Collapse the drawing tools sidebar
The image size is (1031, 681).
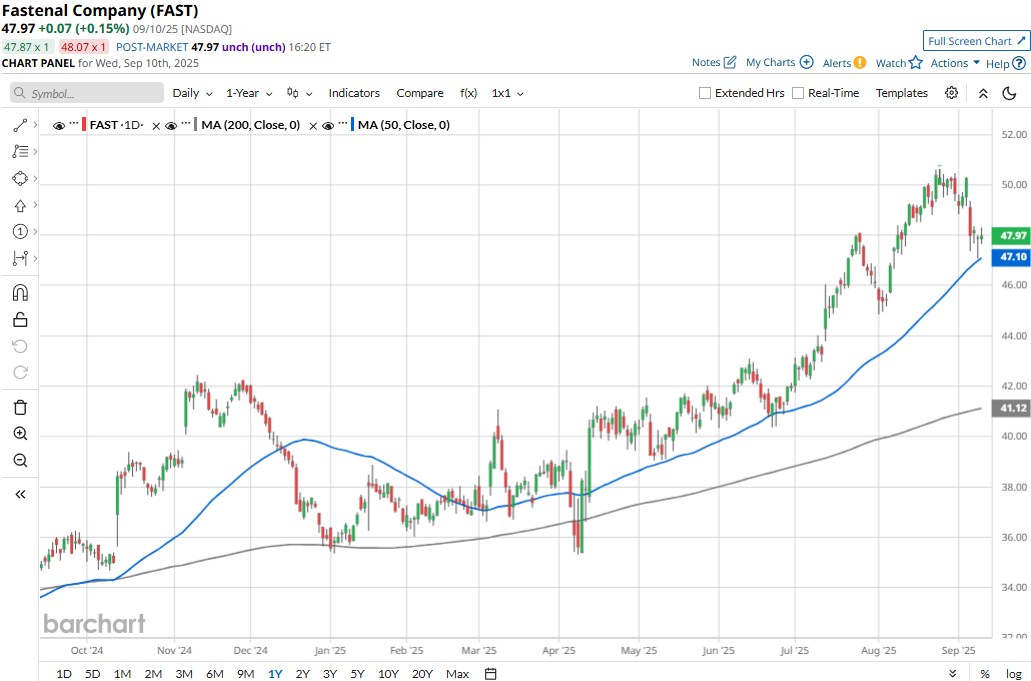click(x=20, y=494)
